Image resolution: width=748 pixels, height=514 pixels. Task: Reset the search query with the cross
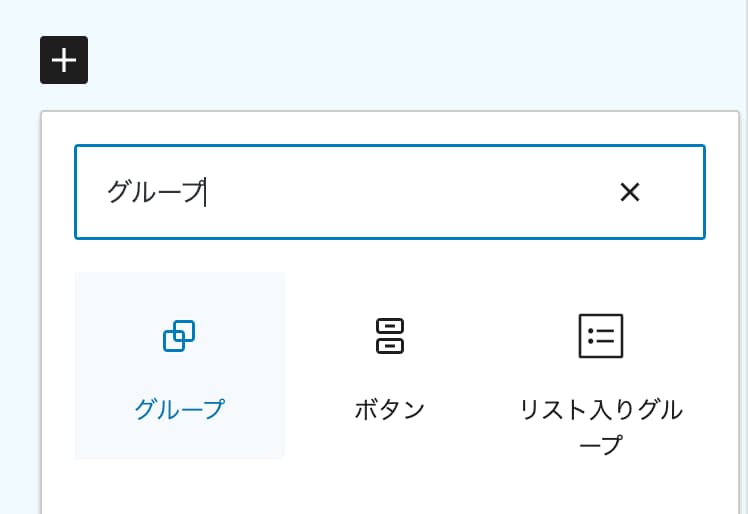tap(629, 192)
